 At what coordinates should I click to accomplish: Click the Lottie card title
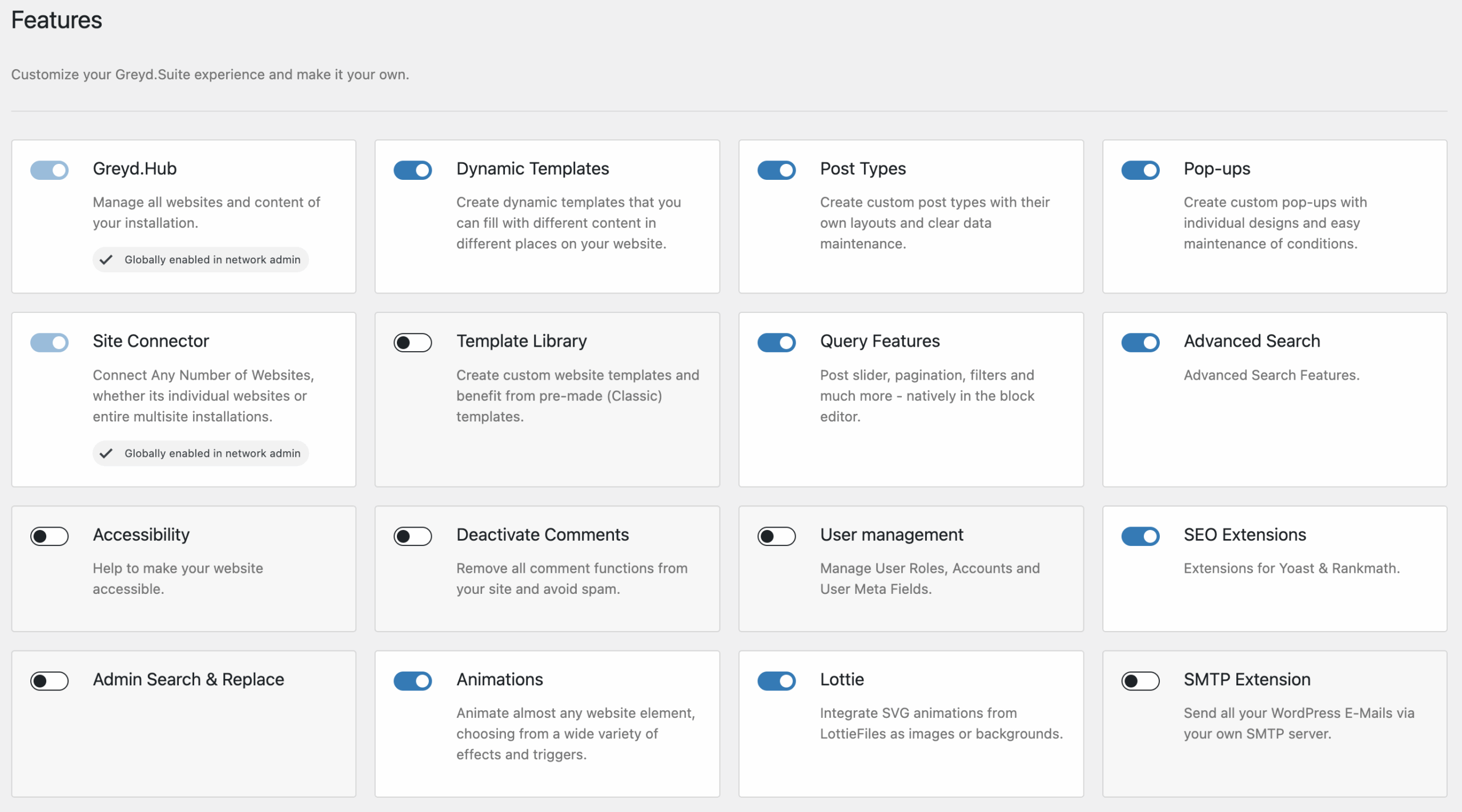(842, 680)
